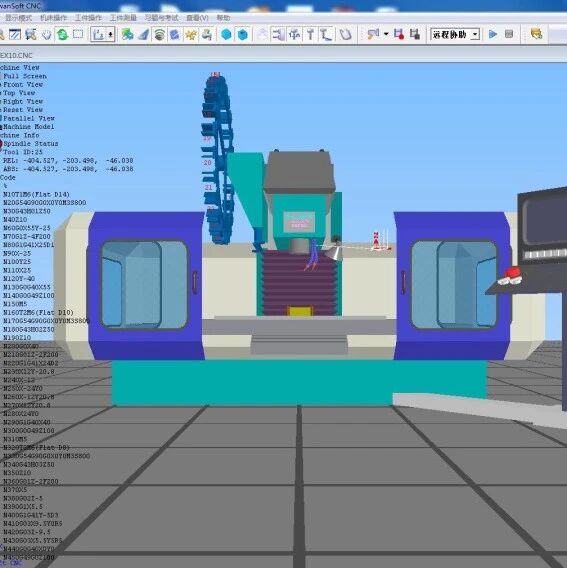Open the 显示模式 menu

18,18
